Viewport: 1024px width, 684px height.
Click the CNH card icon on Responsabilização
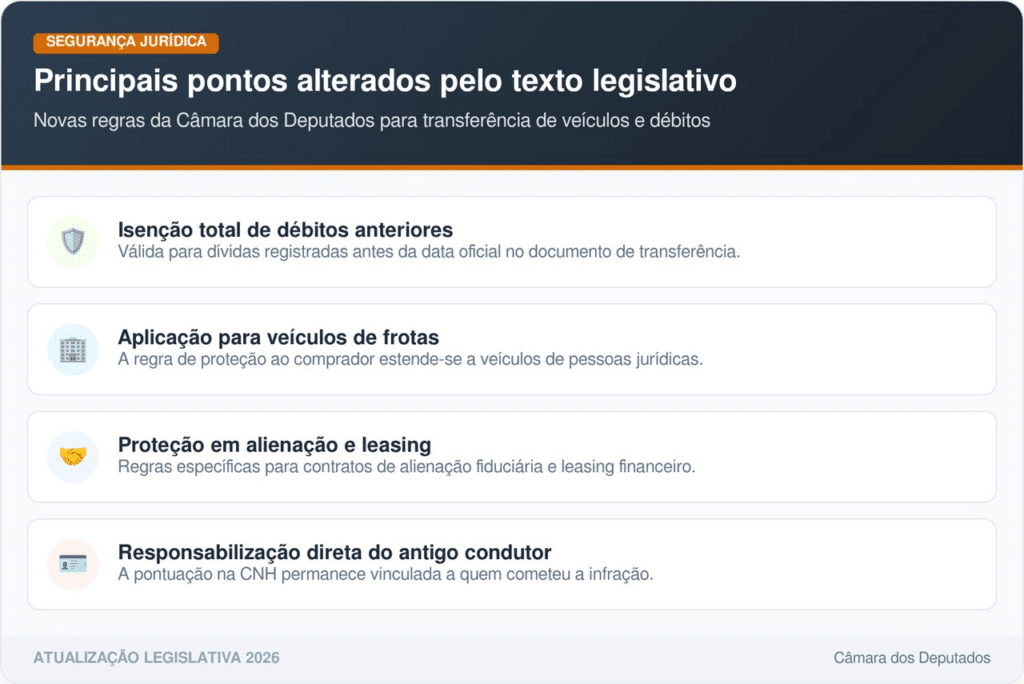tap(72, 563)
